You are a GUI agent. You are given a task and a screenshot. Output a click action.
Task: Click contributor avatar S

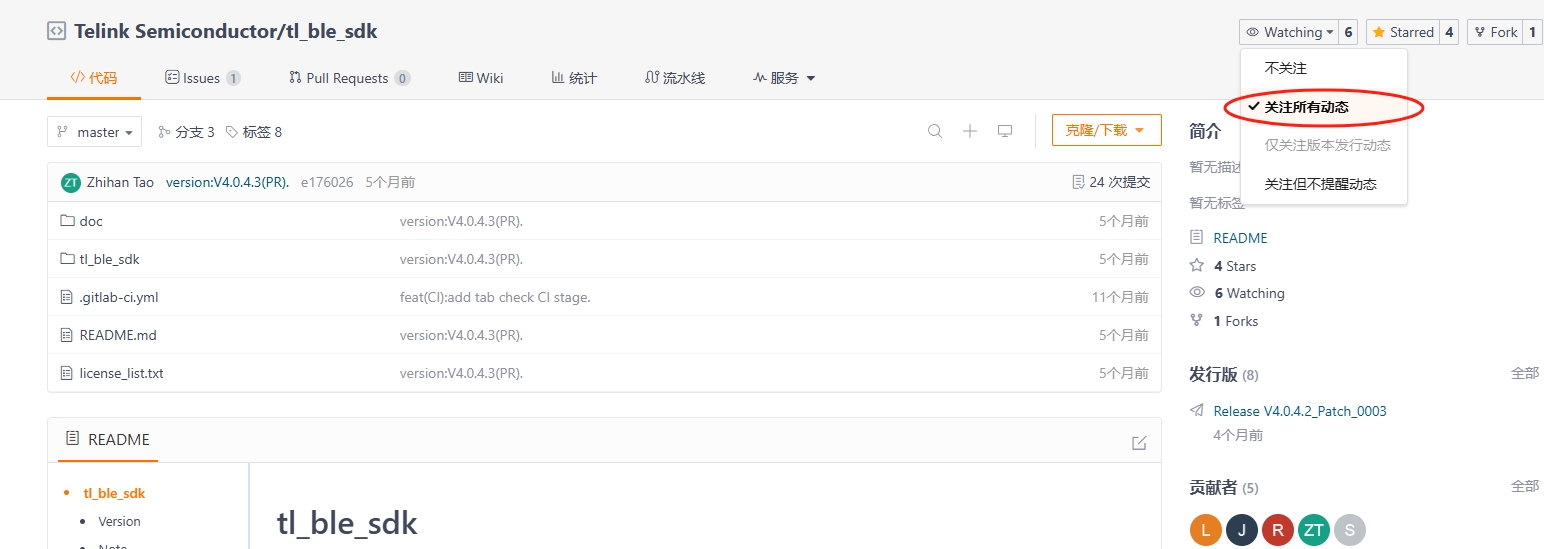(x=1350, y=530)
